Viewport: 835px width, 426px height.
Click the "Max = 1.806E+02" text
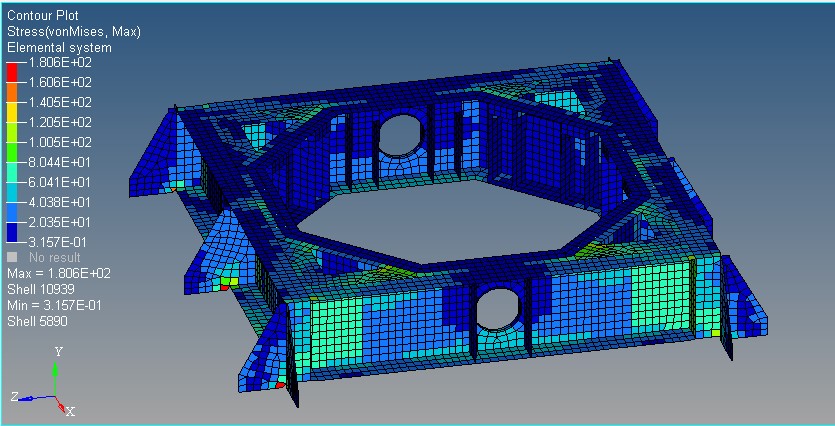(59, 274)
